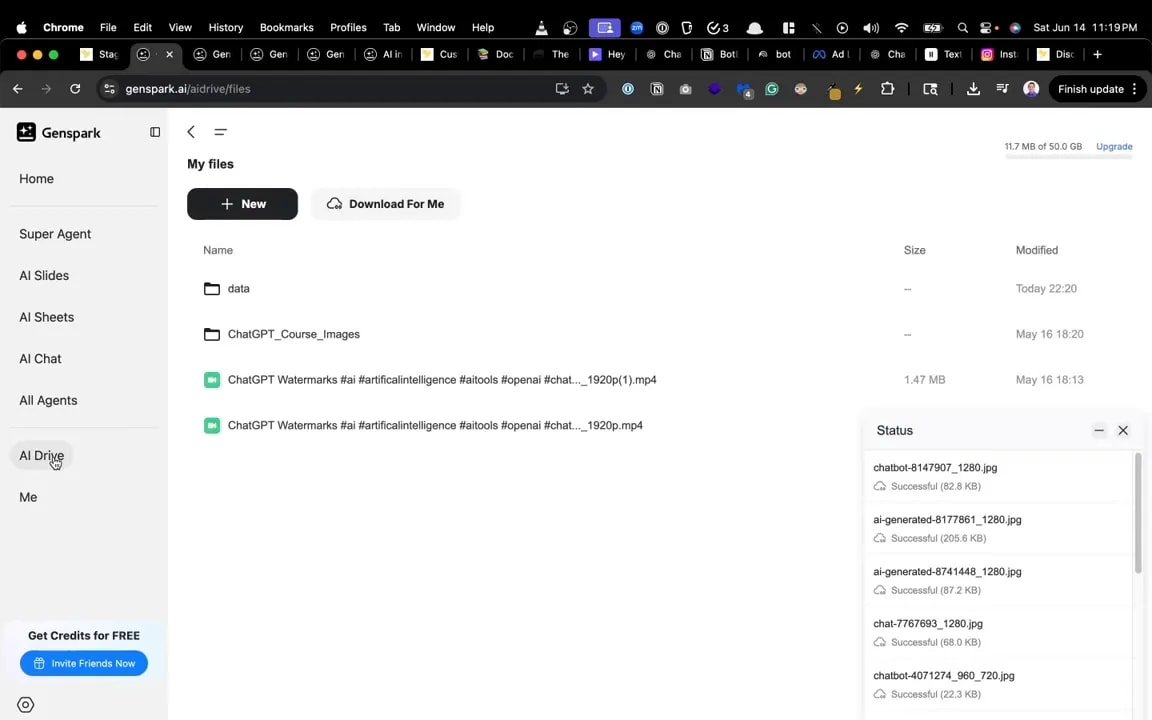Click the Upgrade link for storage
The height and width of the screenshot is (720, 1152).
1114,146
